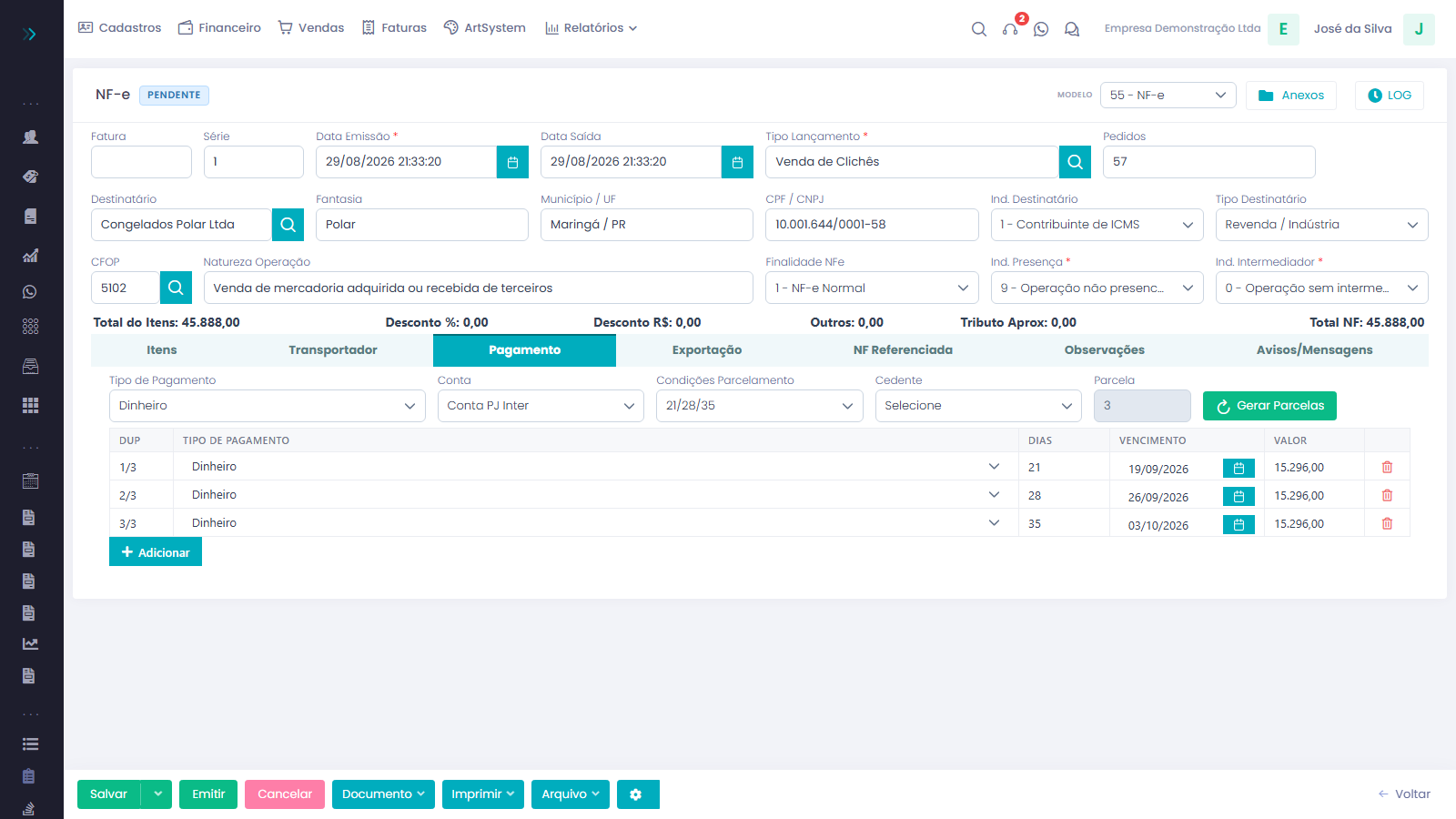Open WhatsApp icon in left sidebar
This screenshot has width=1456, height=819.
point(30,292)
